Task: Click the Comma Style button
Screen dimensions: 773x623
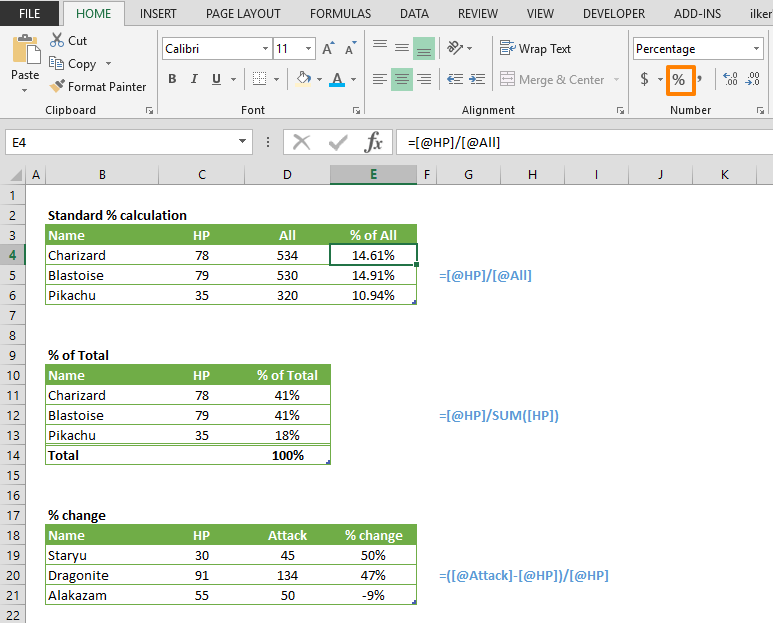Action: [700, 78]
